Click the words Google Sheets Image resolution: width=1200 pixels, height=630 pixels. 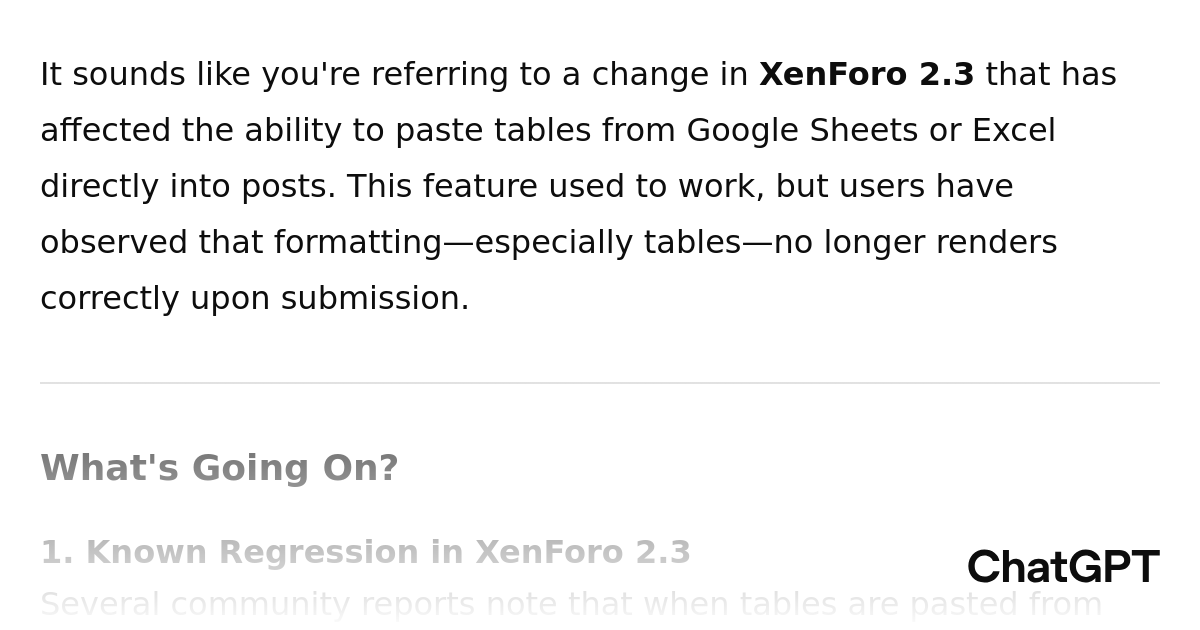[x=802, y=131]
